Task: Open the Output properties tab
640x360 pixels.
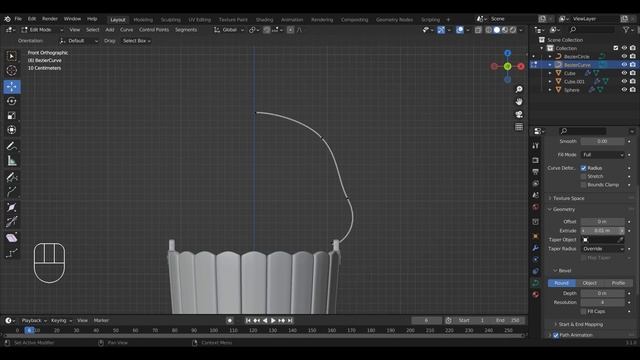Action: click(x=536, y=172)
